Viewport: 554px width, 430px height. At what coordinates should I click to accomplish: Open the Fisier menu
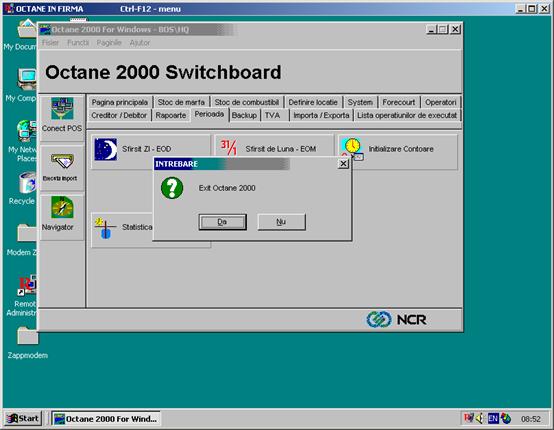pyautogui.click(x=51, y=43)
